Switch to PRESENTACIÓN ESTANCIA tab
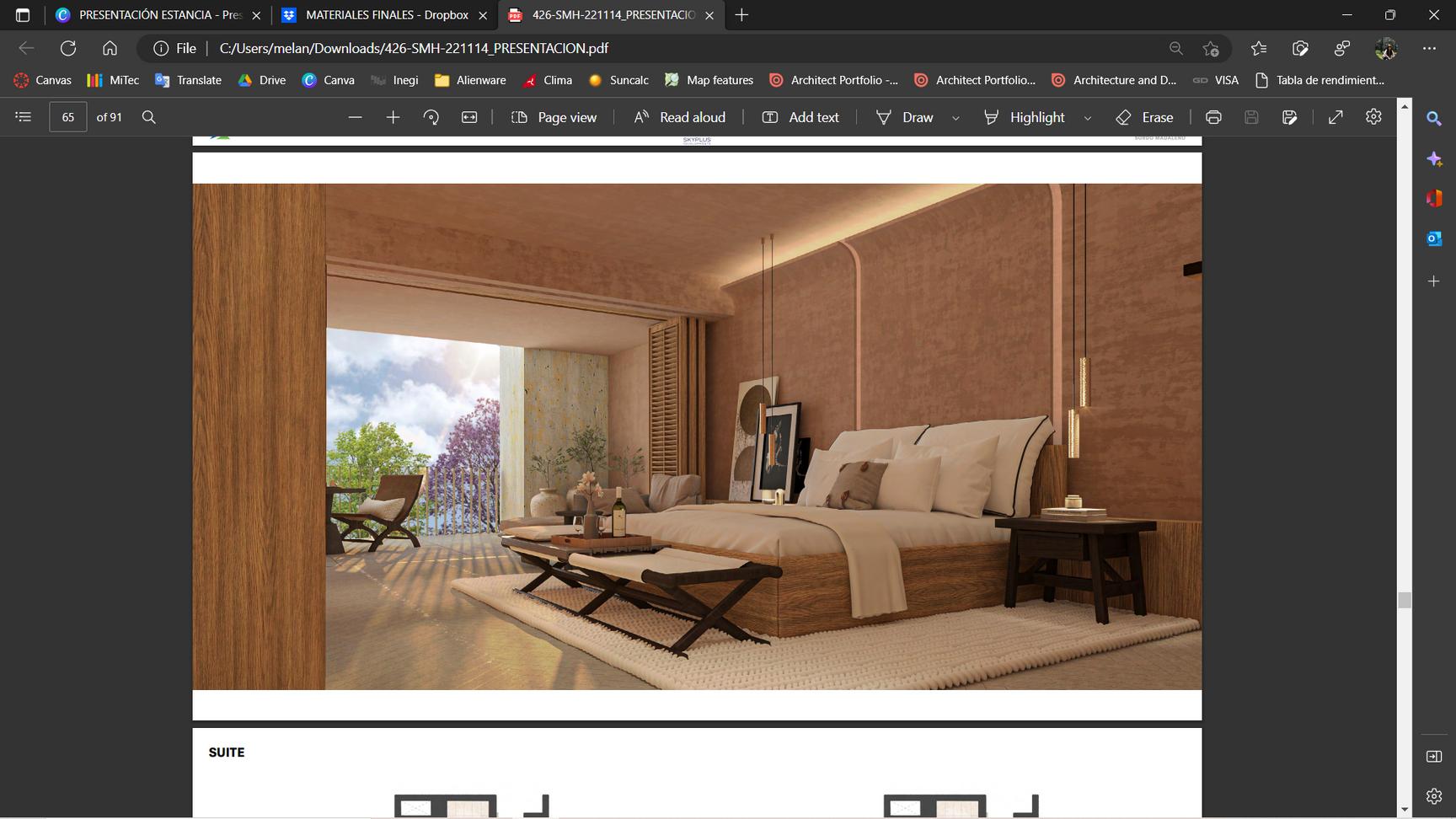 [157, 15]
